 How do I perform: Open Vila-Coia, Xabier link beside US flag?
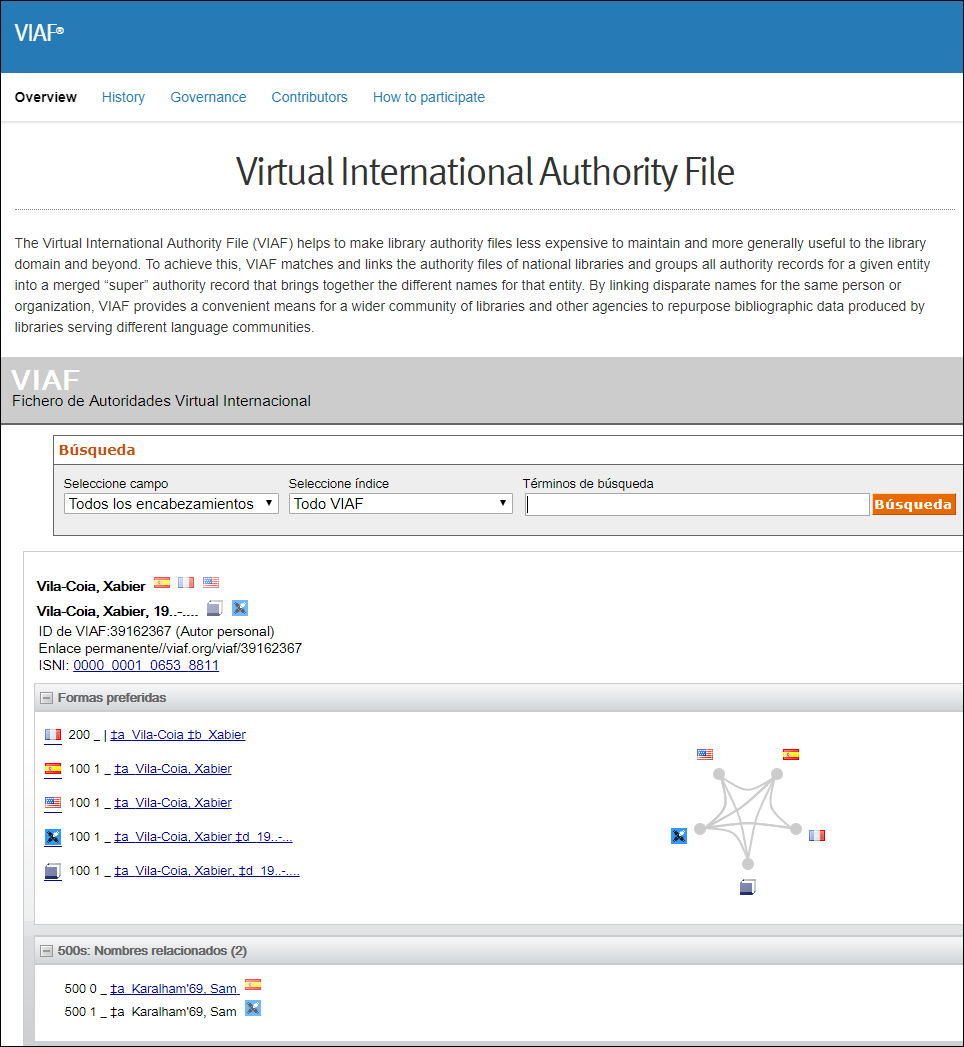click(173, 803)
